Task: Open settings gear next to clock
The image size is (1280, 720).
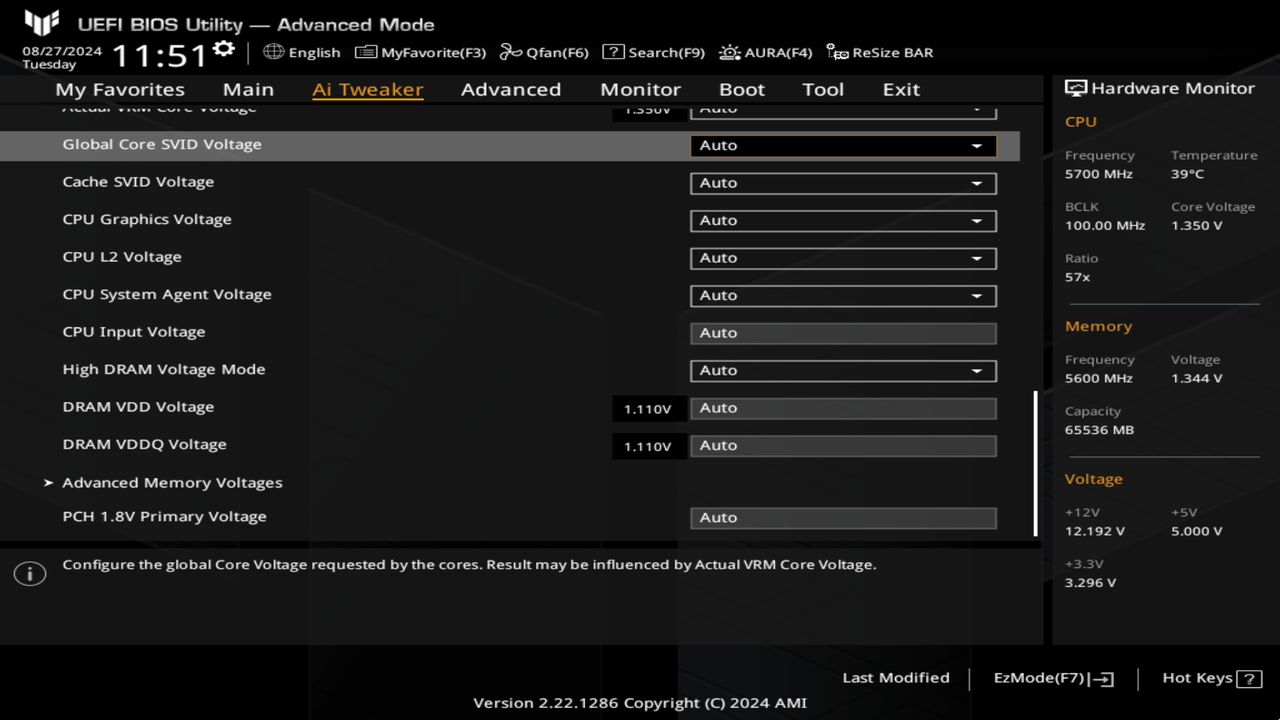Action: click(224, 49)
